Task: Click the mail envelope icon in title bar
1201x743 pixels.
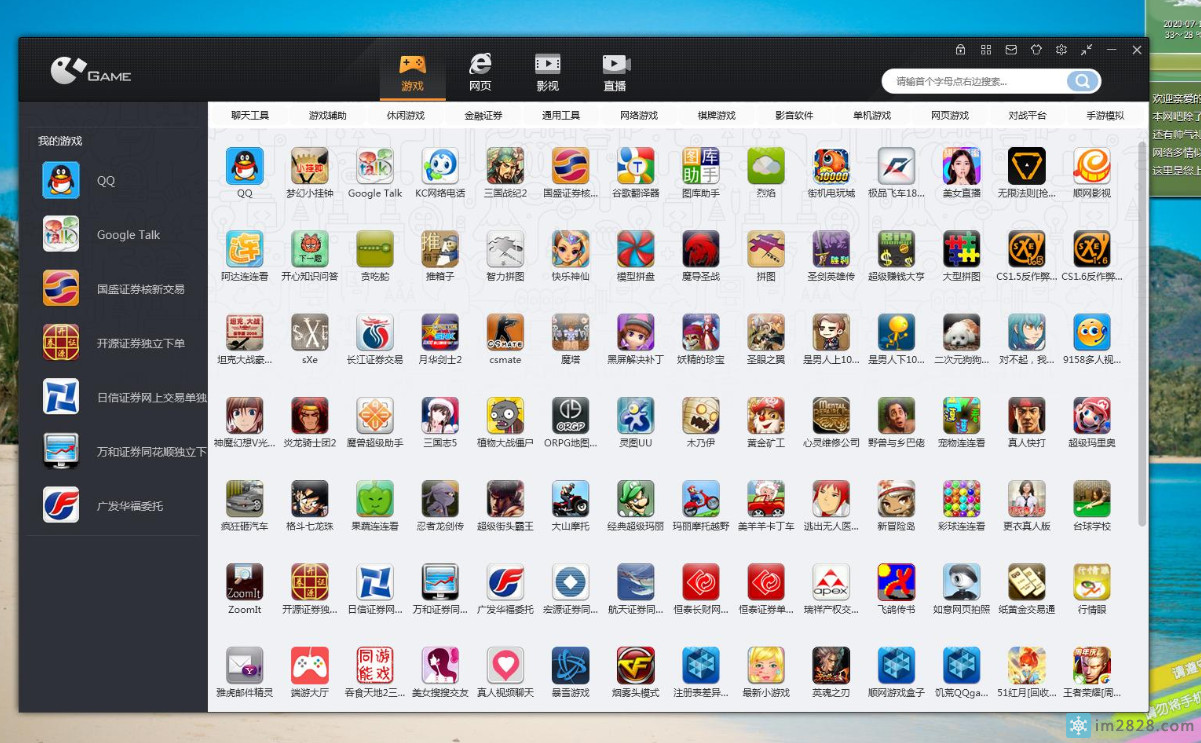Action: [x=1011, y=50]
